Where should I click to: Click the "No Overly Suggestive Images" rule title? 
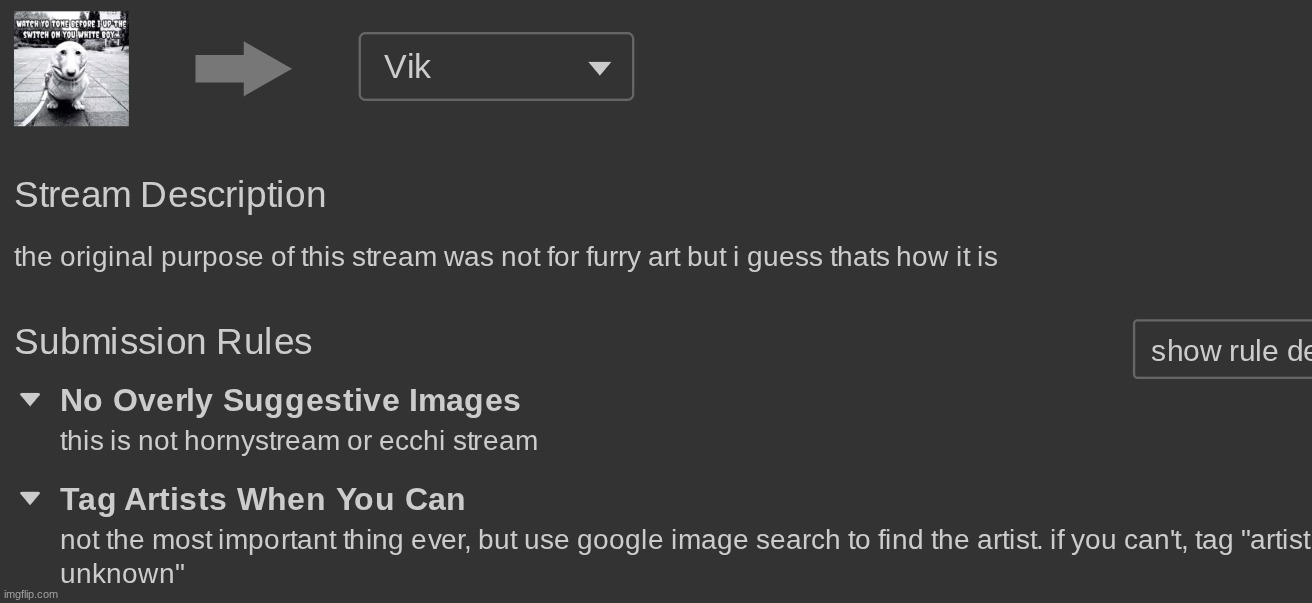290,400
